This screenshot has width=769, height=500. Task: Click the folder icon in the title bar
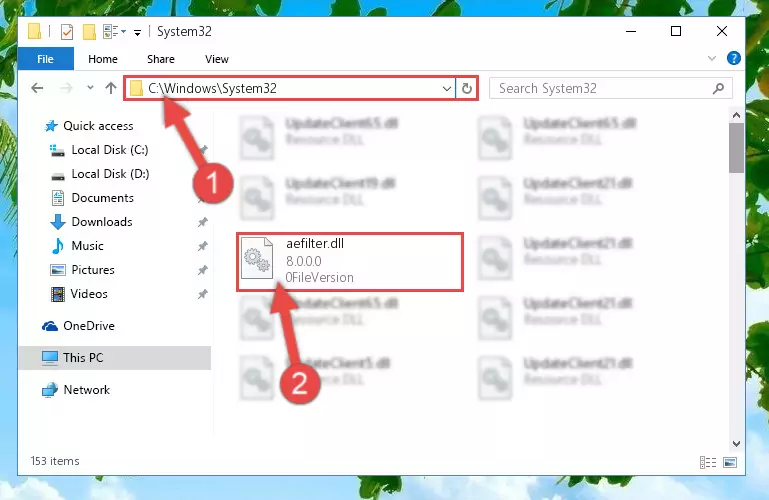(x=34, y=31)
